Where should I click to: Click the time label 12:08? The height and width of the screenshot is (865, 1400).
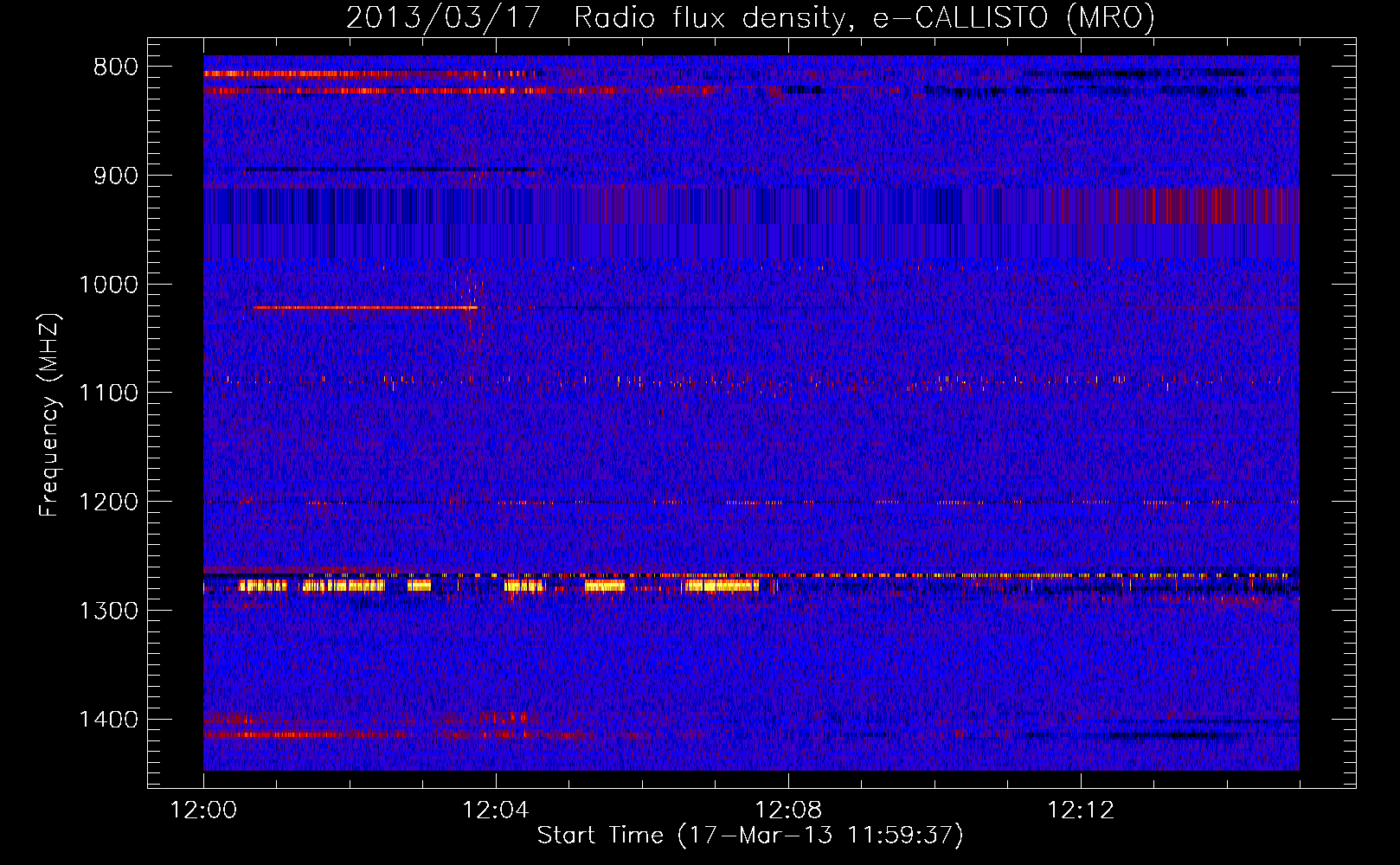788,811
